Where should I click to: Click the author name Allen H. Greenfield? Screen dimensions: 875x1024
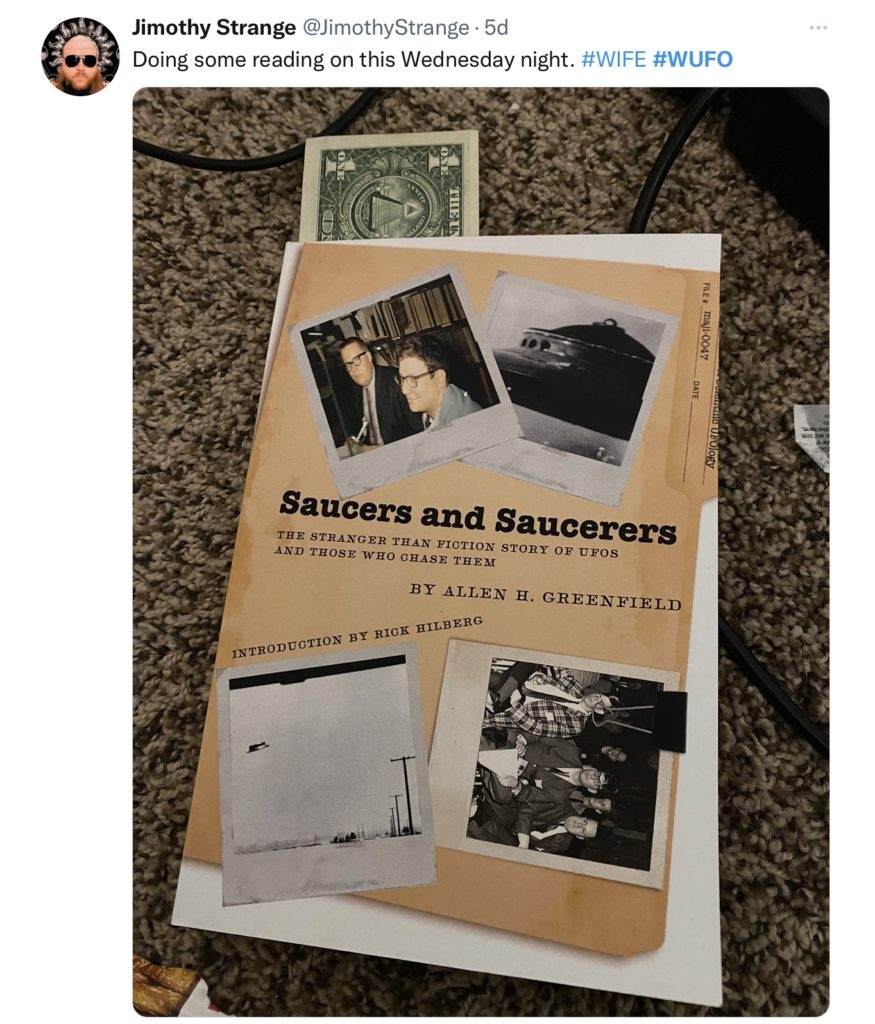545,595
